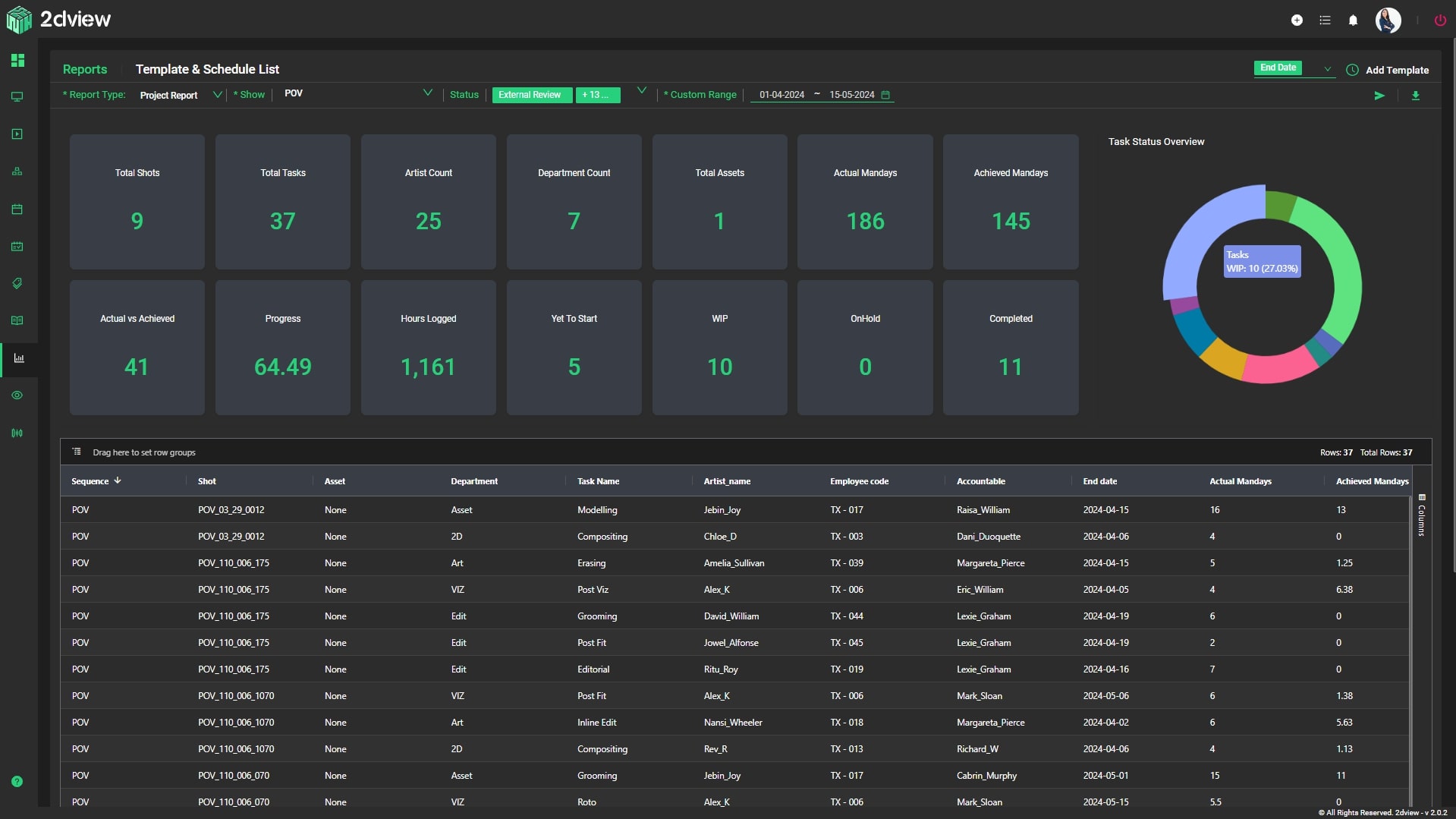Open the calendar icon in the sidebar
The image size is (1456, 819).
pos(17,209)
